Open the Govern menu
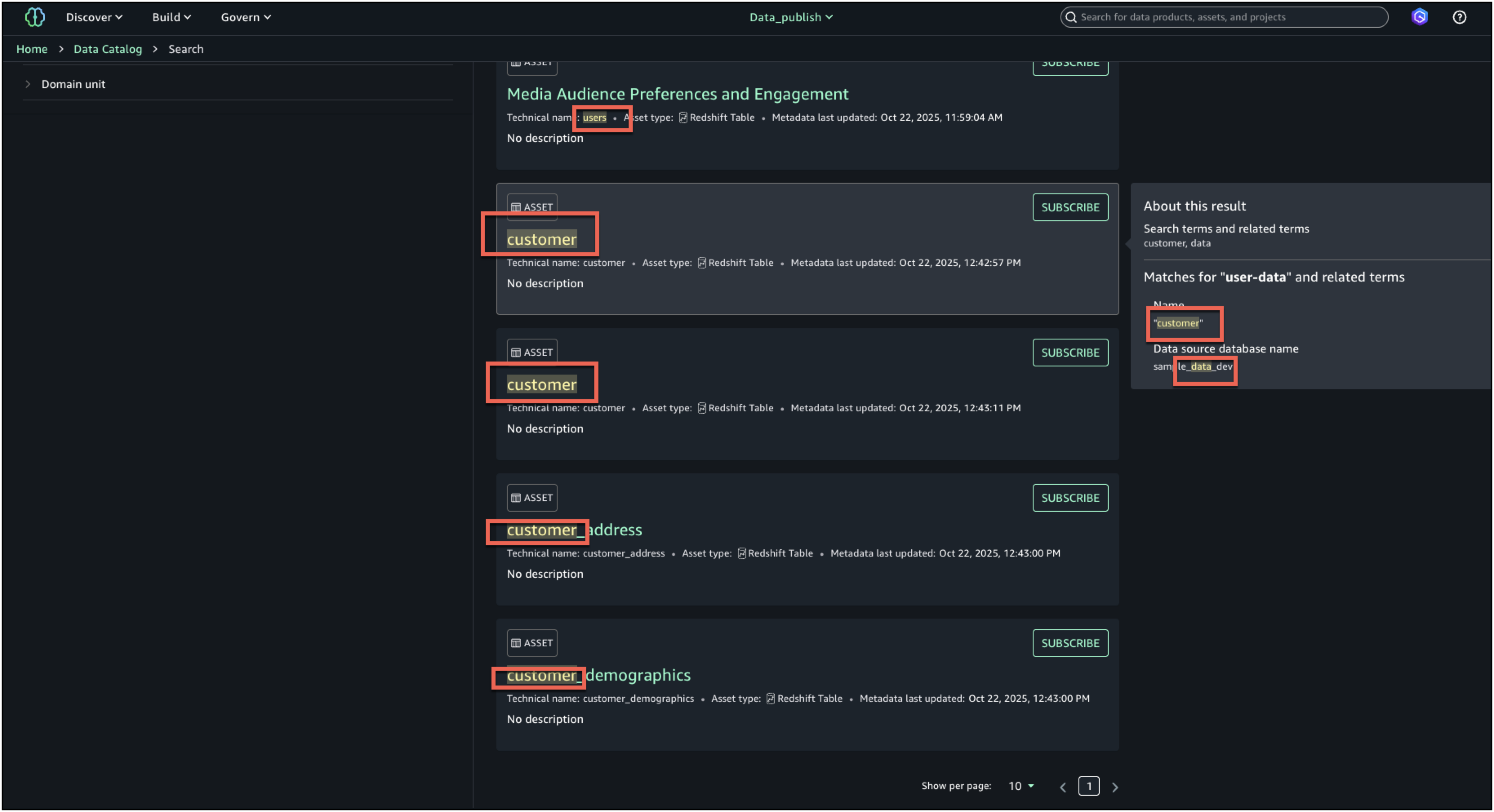 [245, 18]
